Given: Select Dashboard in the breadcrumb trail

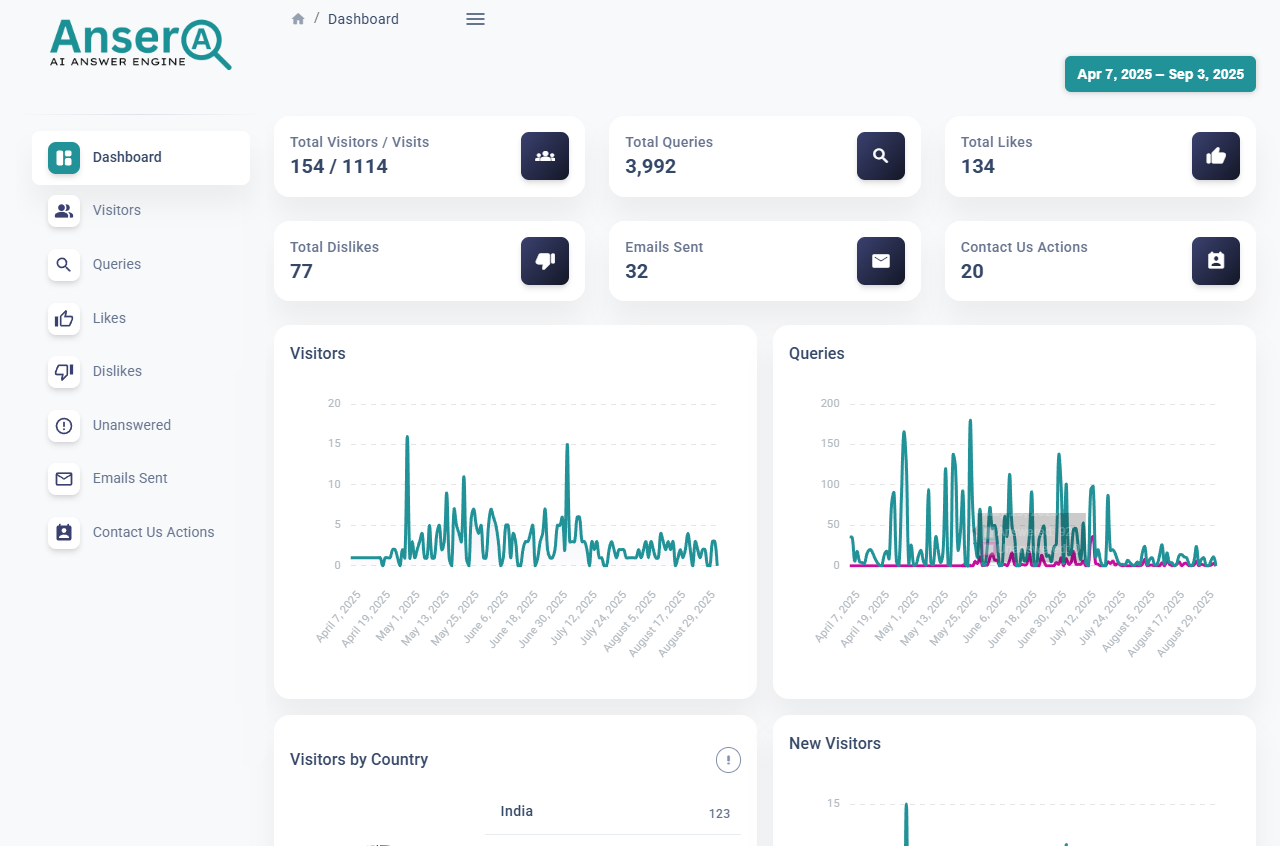Looking at the screenshot, I should [x=363, y=18].
